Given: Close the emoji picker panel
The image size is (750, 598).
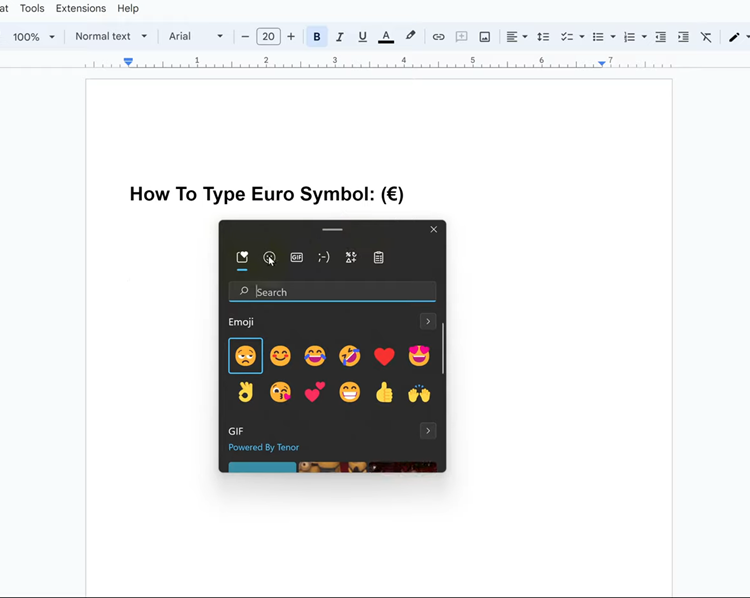Looking at the screenshot, I should point(434,230).
